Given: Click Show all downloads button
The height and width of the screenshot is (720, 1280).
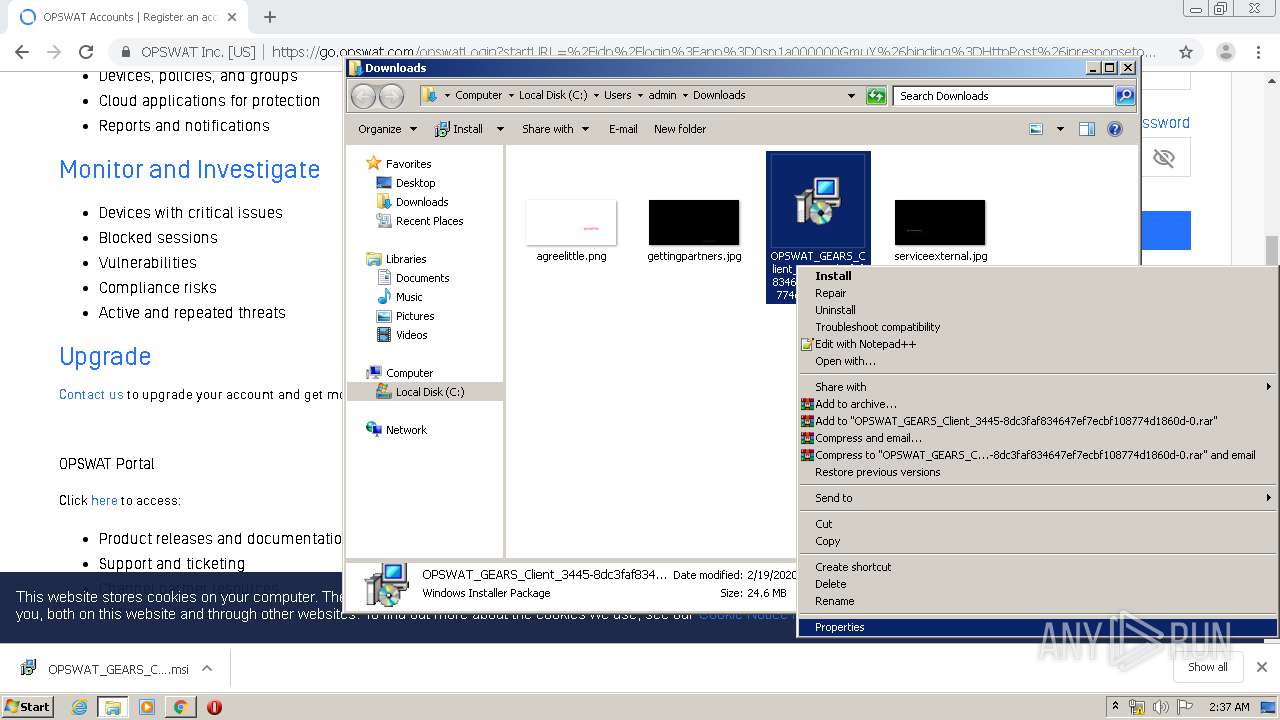Looking at the screenshot, I should (1207, 667).
